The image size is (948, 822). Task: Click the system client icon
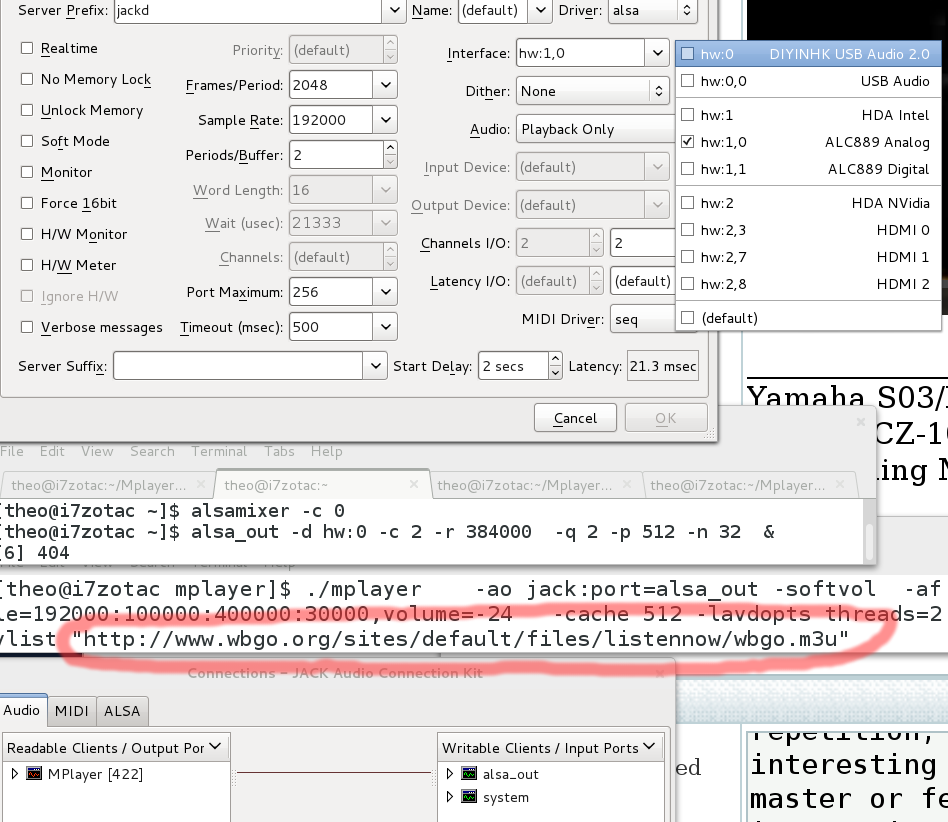[x=469, y=797]
